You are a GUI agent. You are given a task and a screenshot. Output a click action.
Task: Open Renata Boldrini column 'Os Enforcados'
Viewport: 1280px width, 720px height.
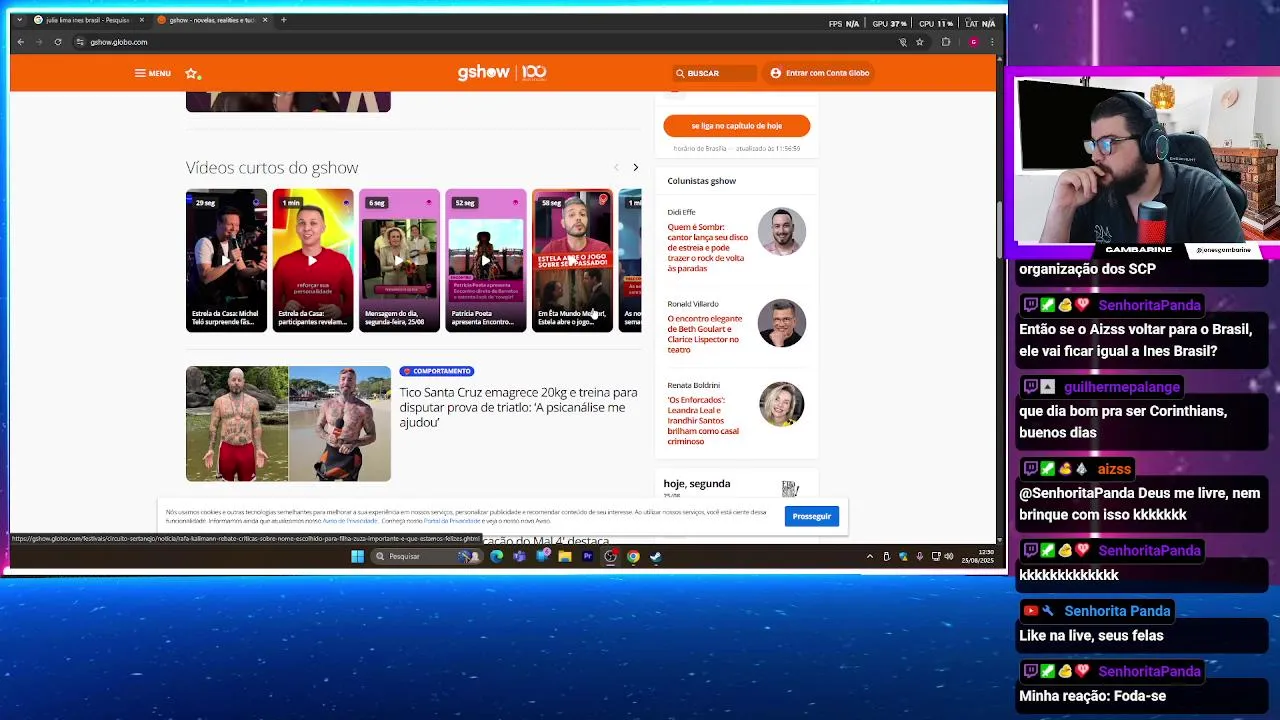coord(703,420)
